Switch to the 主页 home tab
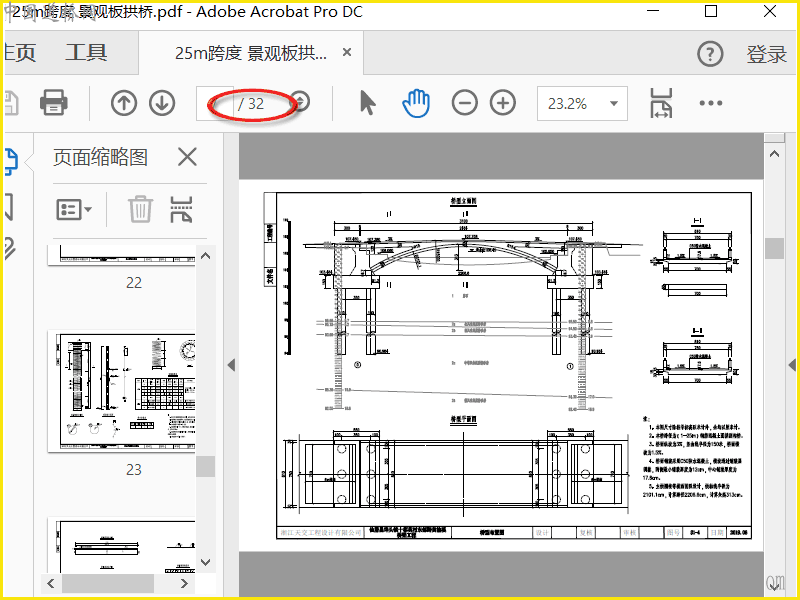The width and height of the screenshot is (800, 600). pos(20,53)
